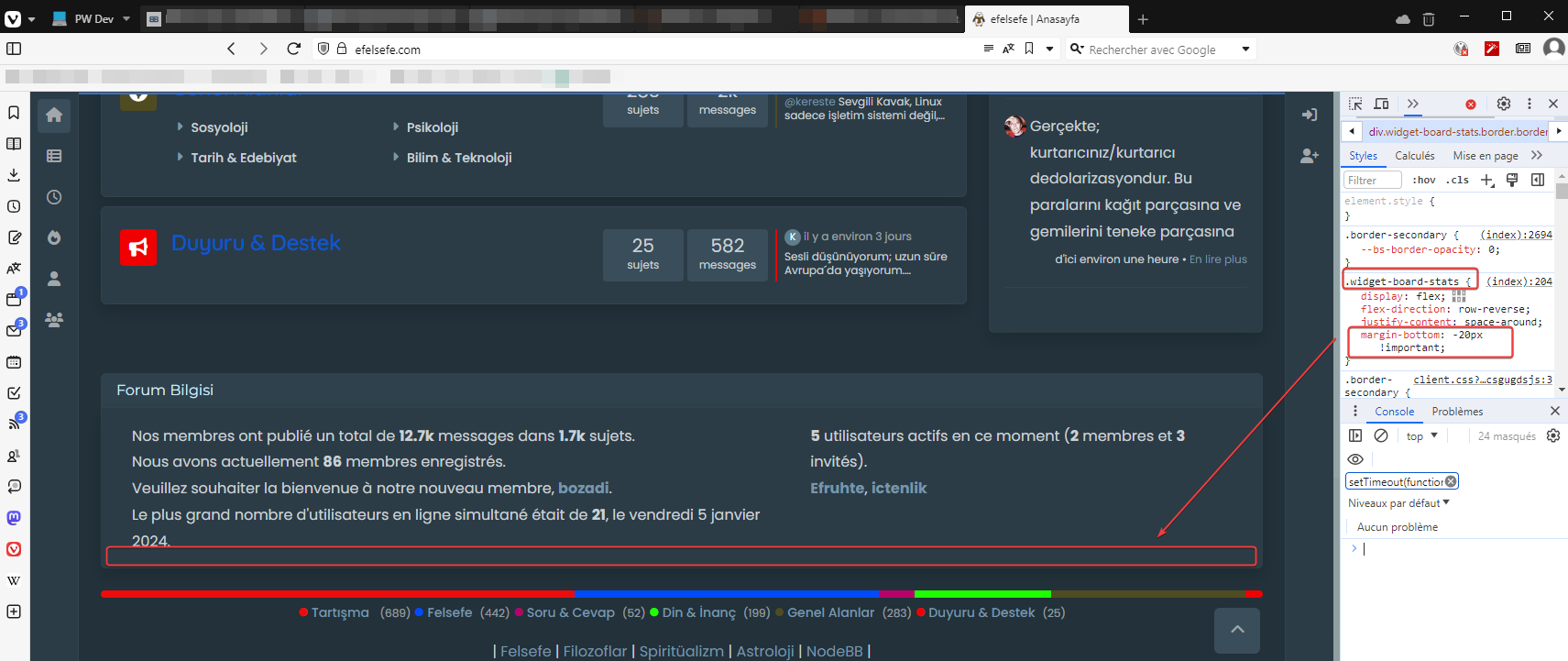
Task: Clear the console with the ban icon
Action: click(1381, 435)
